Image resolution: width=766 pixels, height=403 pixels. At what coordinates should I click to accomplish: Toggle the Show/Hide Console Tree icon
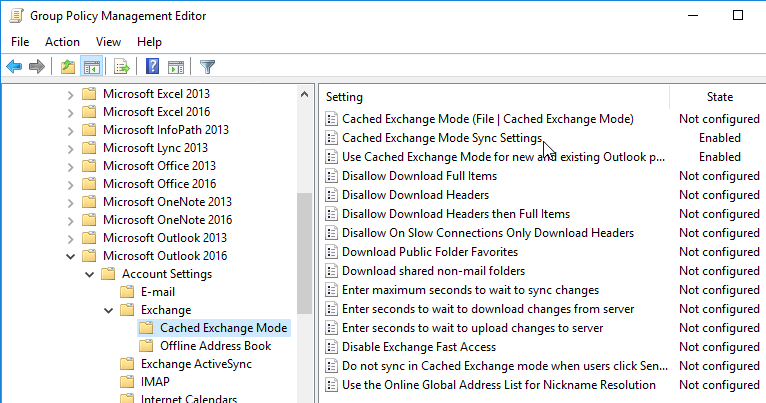coord(92,66)
